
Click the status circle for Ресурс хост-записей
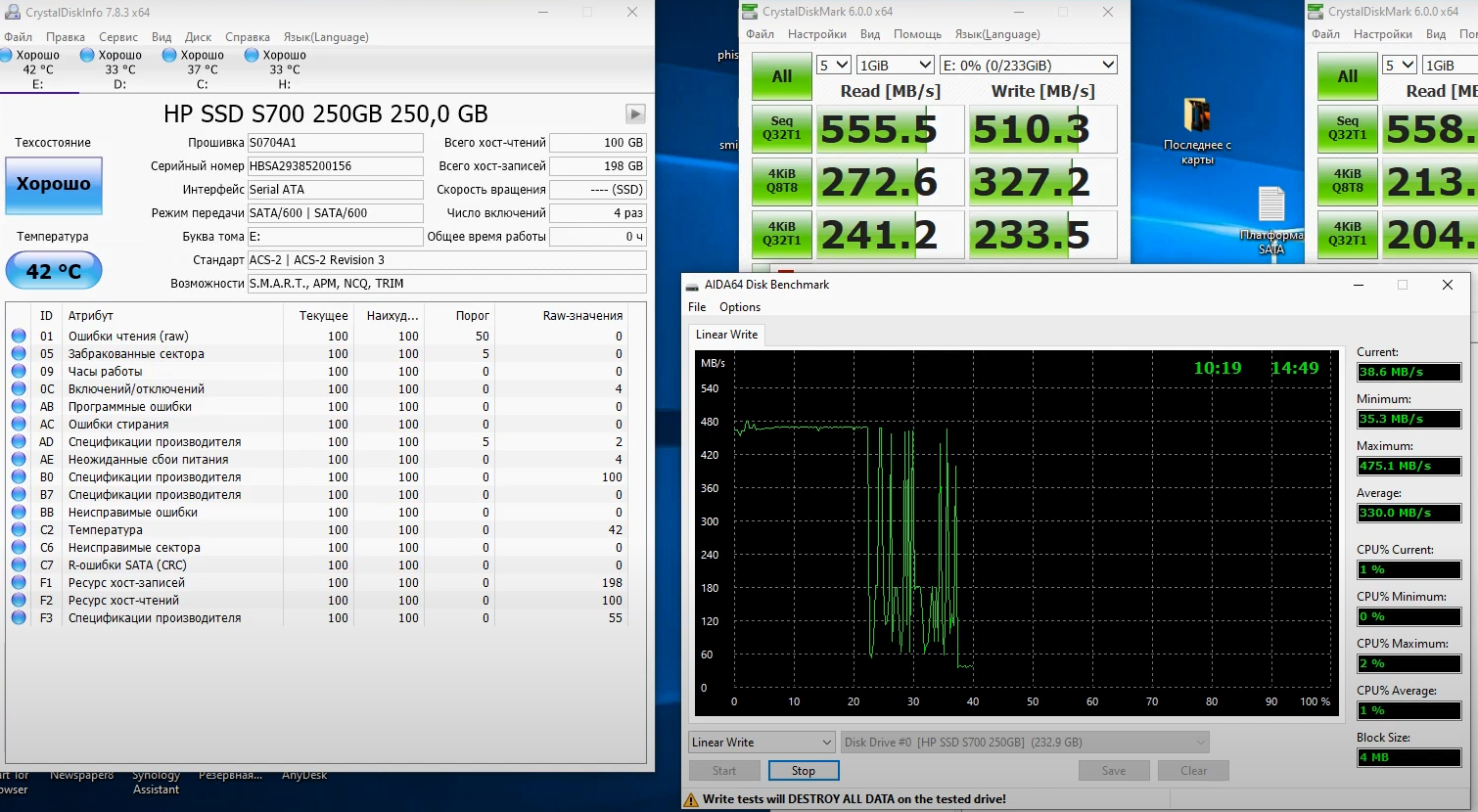pyautogui.click(x=19, y=582)
